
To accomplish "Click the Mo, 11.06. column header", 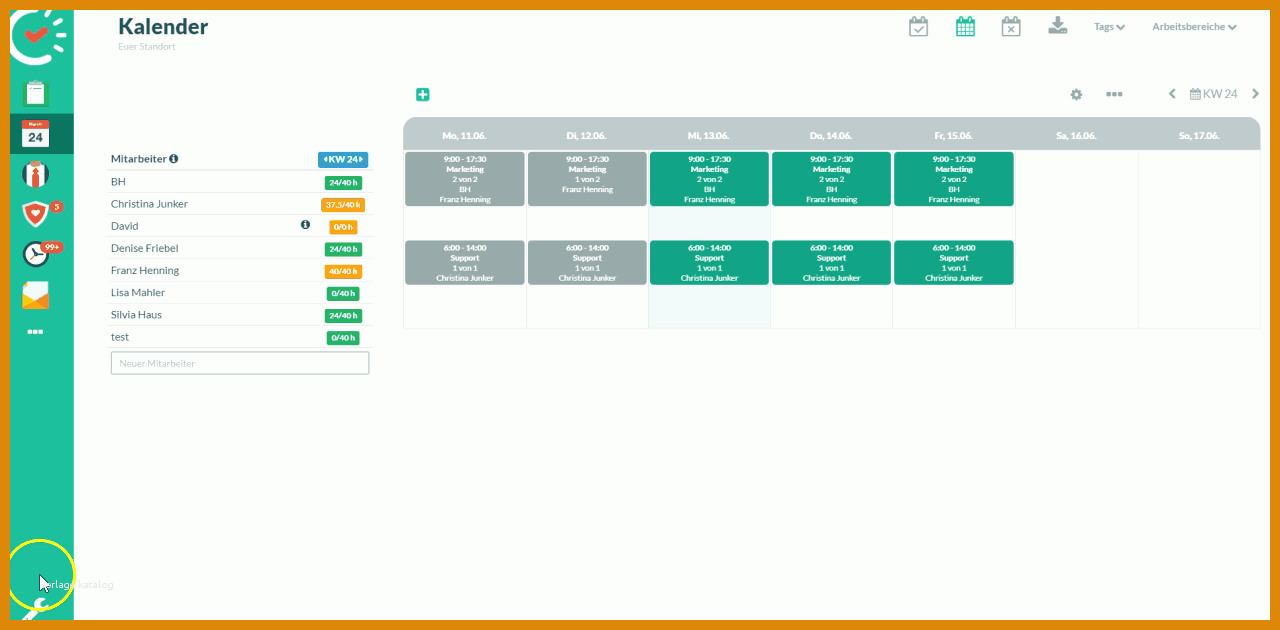I will pyautogui.click(x=465, y=135).
